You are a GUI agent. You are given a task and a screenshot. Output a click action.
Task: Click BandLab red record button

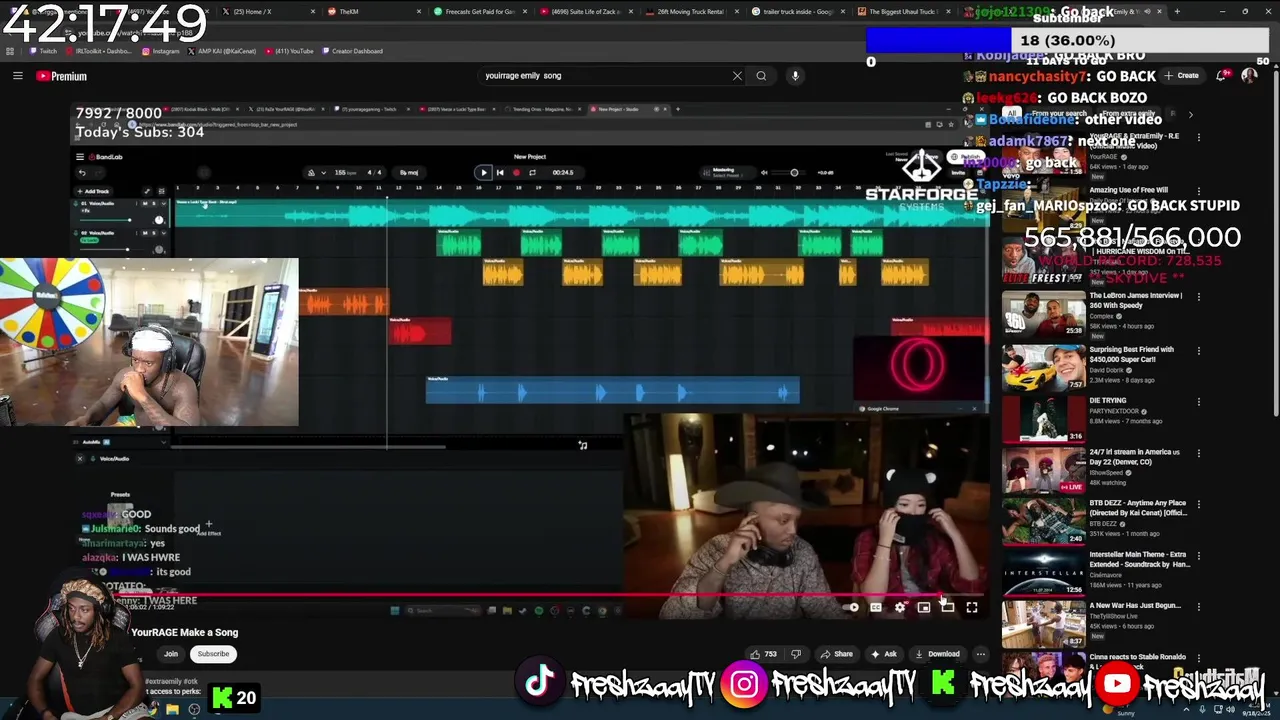point(516,172)
